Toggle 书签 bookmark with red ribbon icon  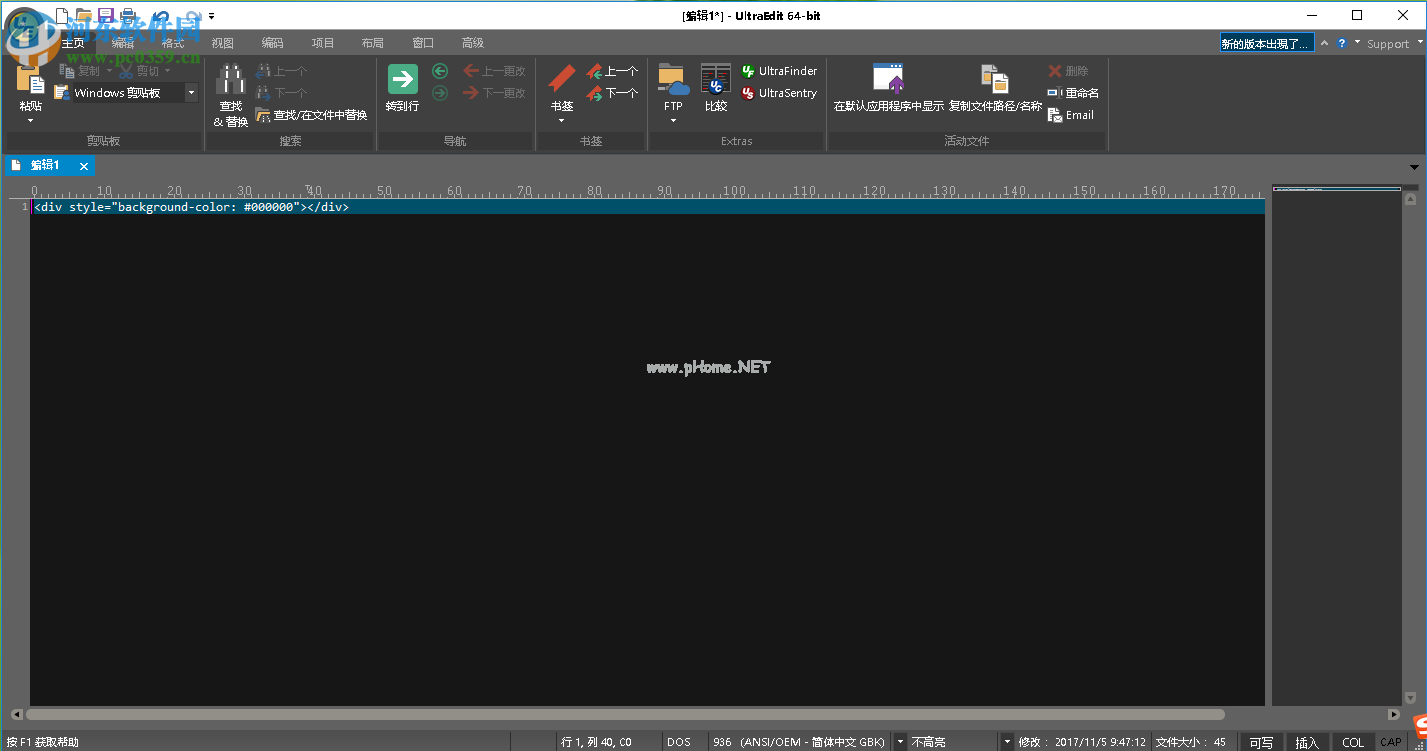click(x=562, y=80)
